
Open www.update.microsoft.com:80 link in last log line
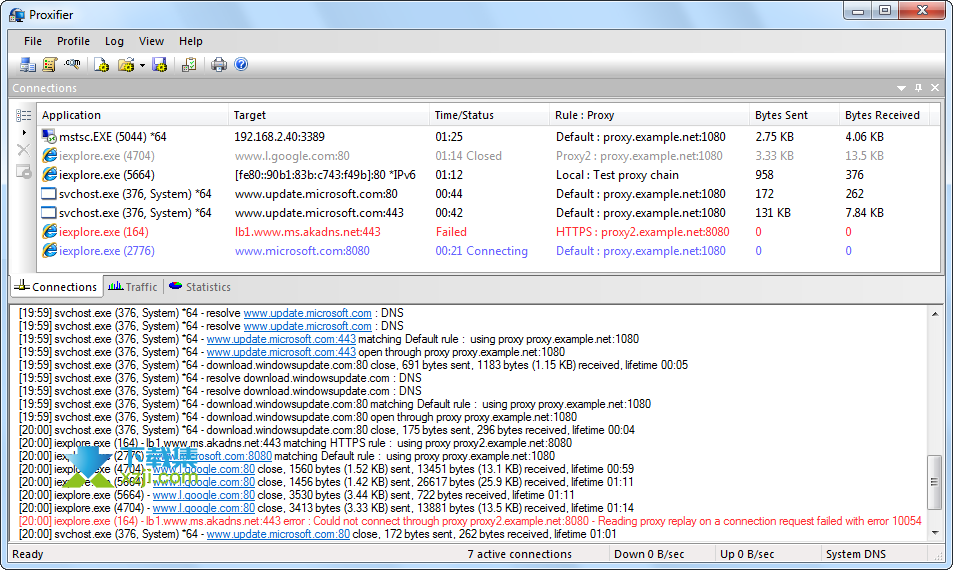(278, 534)
